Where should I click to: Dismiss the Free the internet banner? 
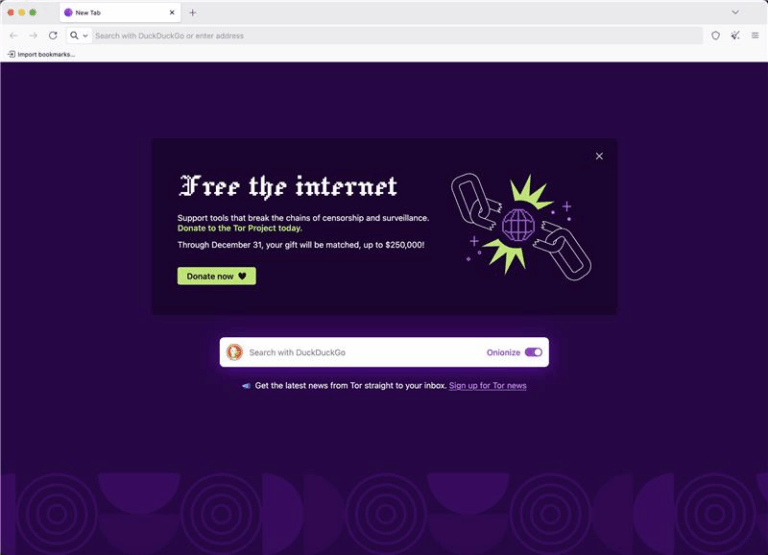click(x=599, y=156)
